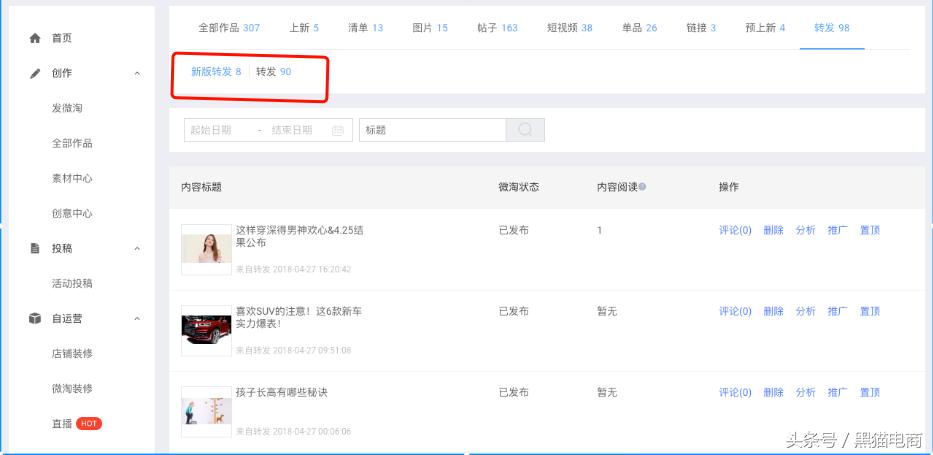The image size is (933, 455).
Task: Open 首页 in the sidebar
Action: click(x=62, y=38)
